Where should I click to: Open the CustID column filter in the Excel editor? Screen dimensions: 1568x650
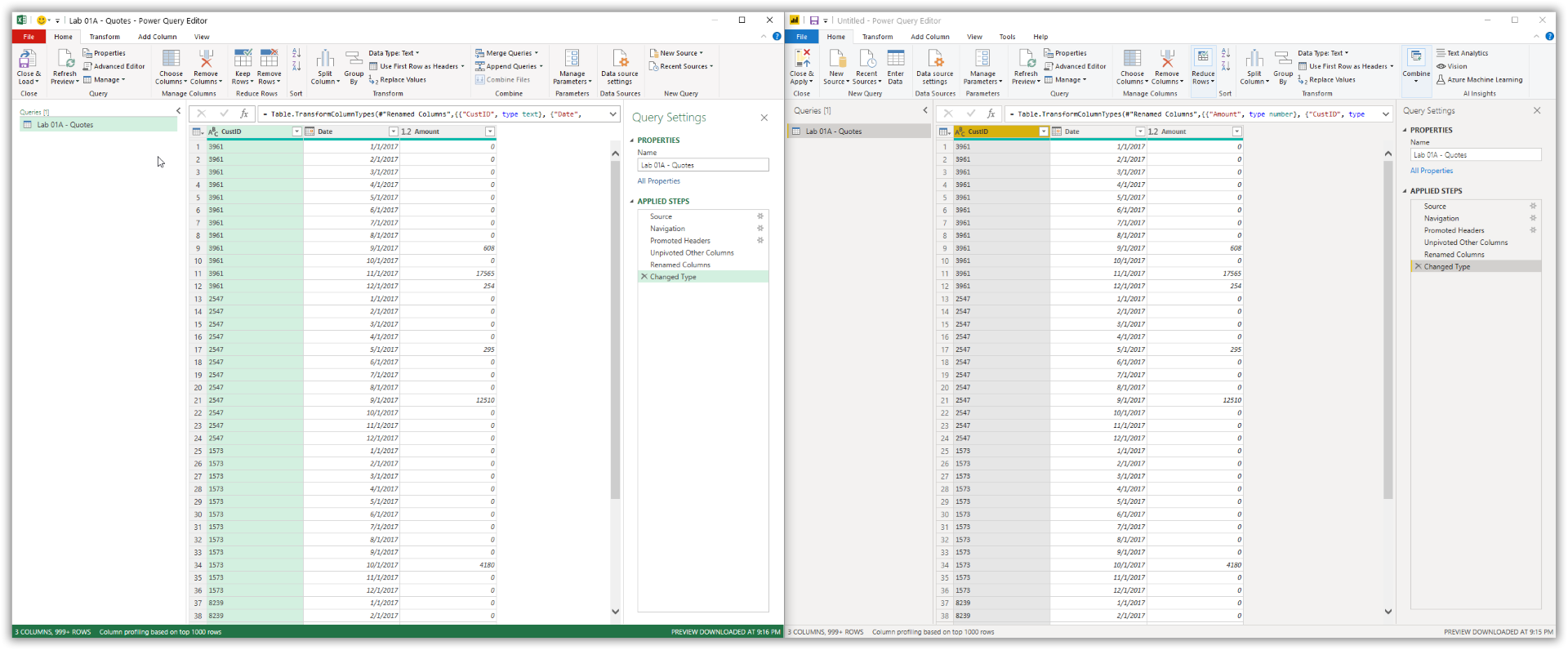[296, 131]
